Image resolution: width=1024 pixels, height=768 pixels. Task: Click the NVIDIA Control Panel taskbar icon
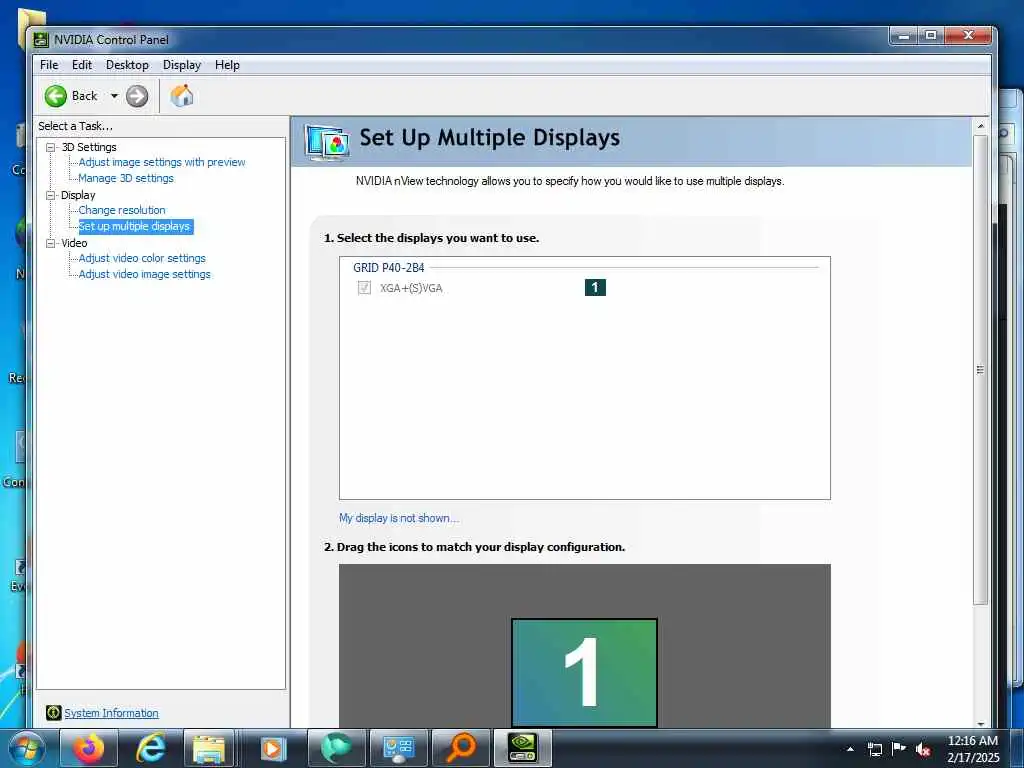tap(522, 748)
